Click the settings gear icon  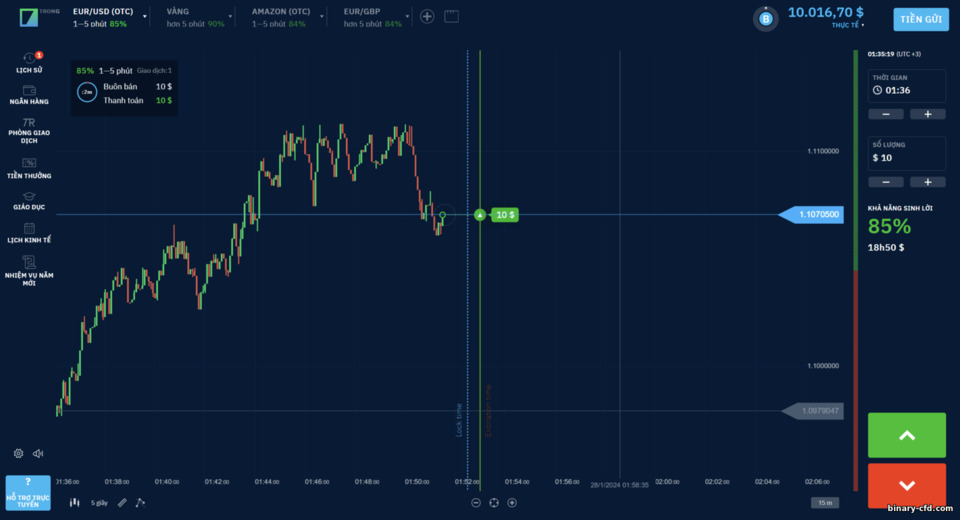18,453
